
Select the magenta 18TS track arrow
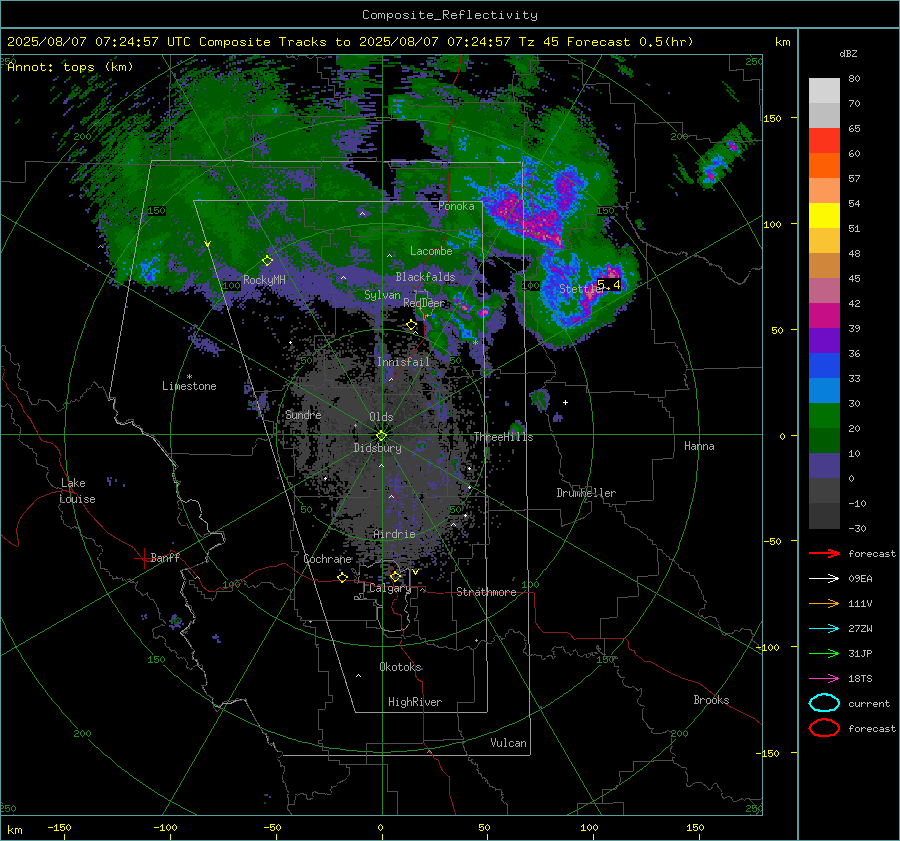pos(824,679)
